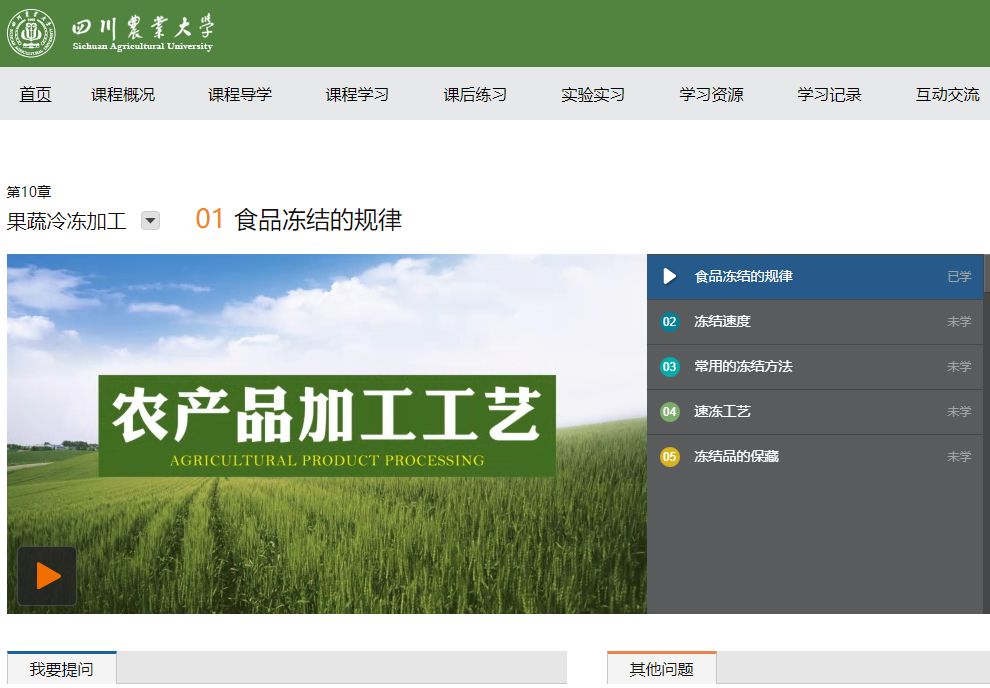Click the 果蔬冷冻加工 chapter title text
Screen dimensions: 990x688
coord(66,221)
